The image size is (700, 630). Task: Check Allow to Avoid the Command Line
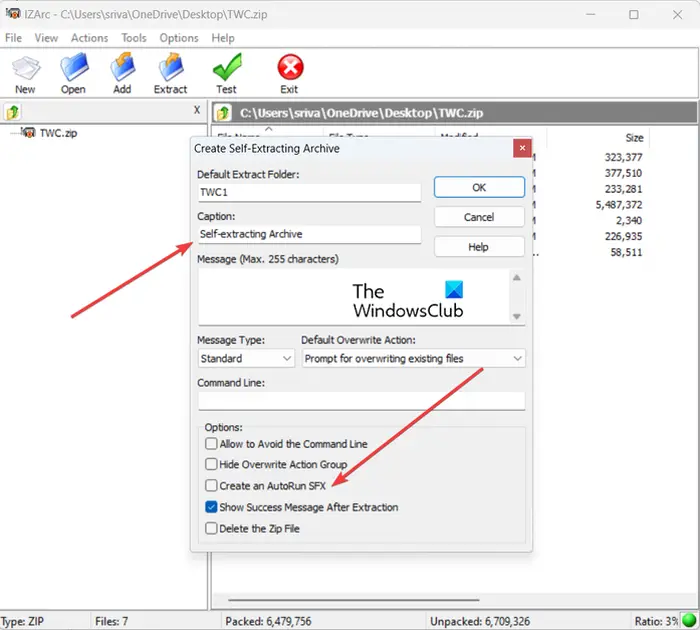(211, 443)
